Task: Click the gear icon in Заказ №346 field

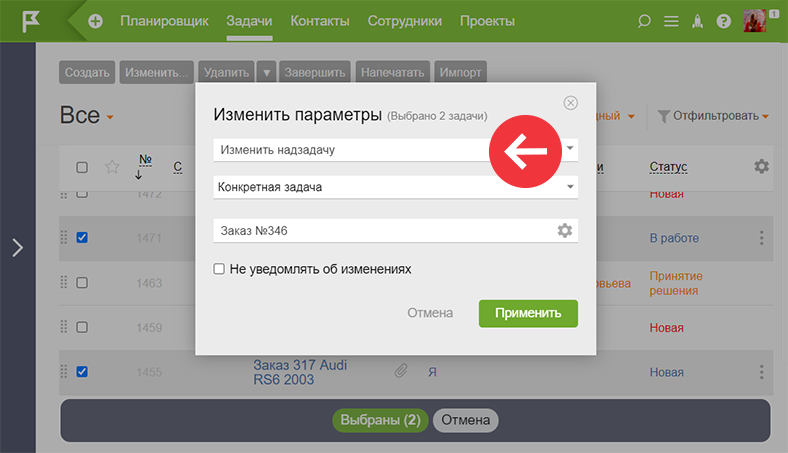Action: pos(565,230)
